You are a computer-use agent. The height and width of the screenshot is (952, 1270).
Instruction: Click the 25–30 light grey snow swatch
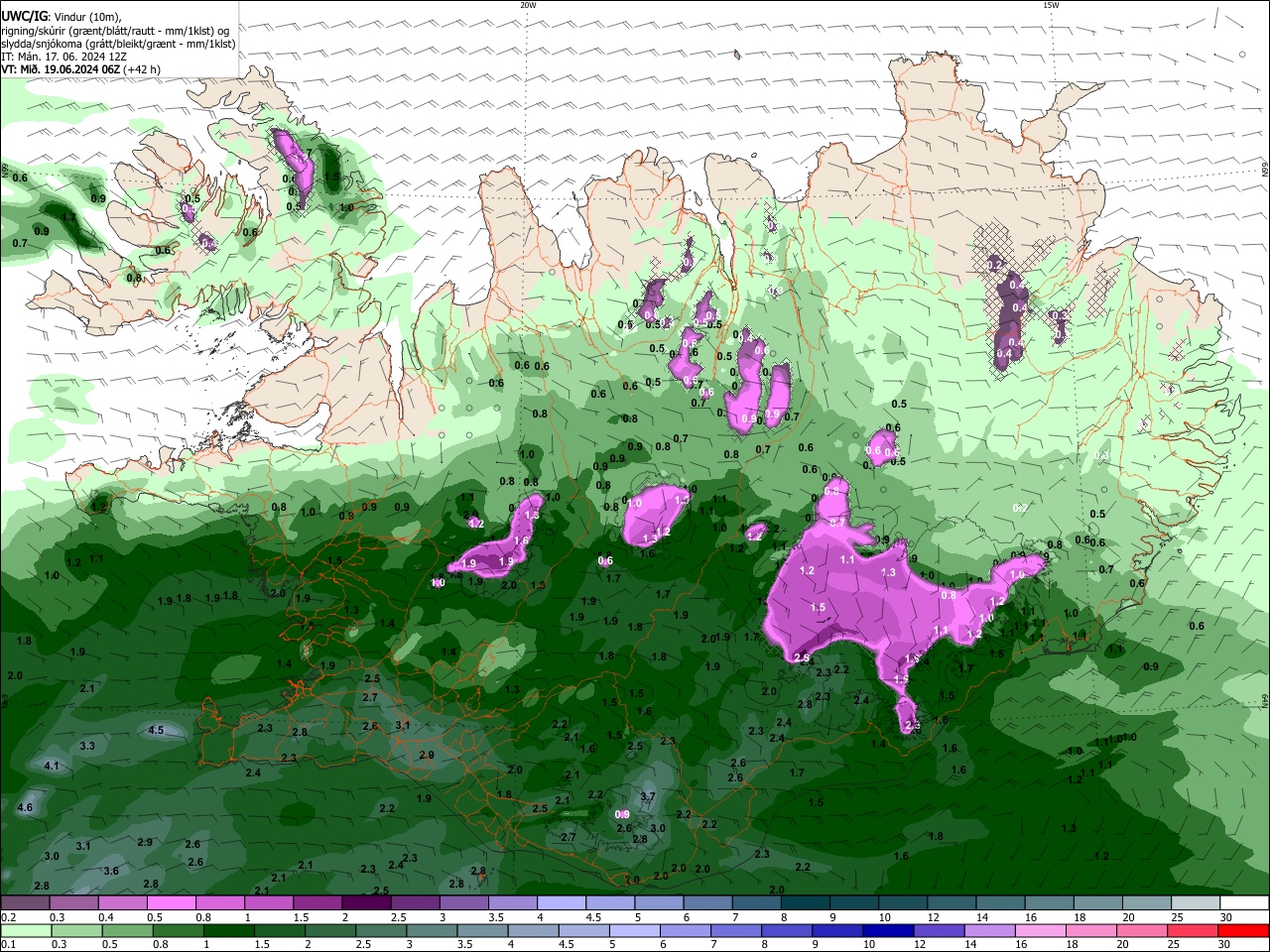click(1196, 903)
